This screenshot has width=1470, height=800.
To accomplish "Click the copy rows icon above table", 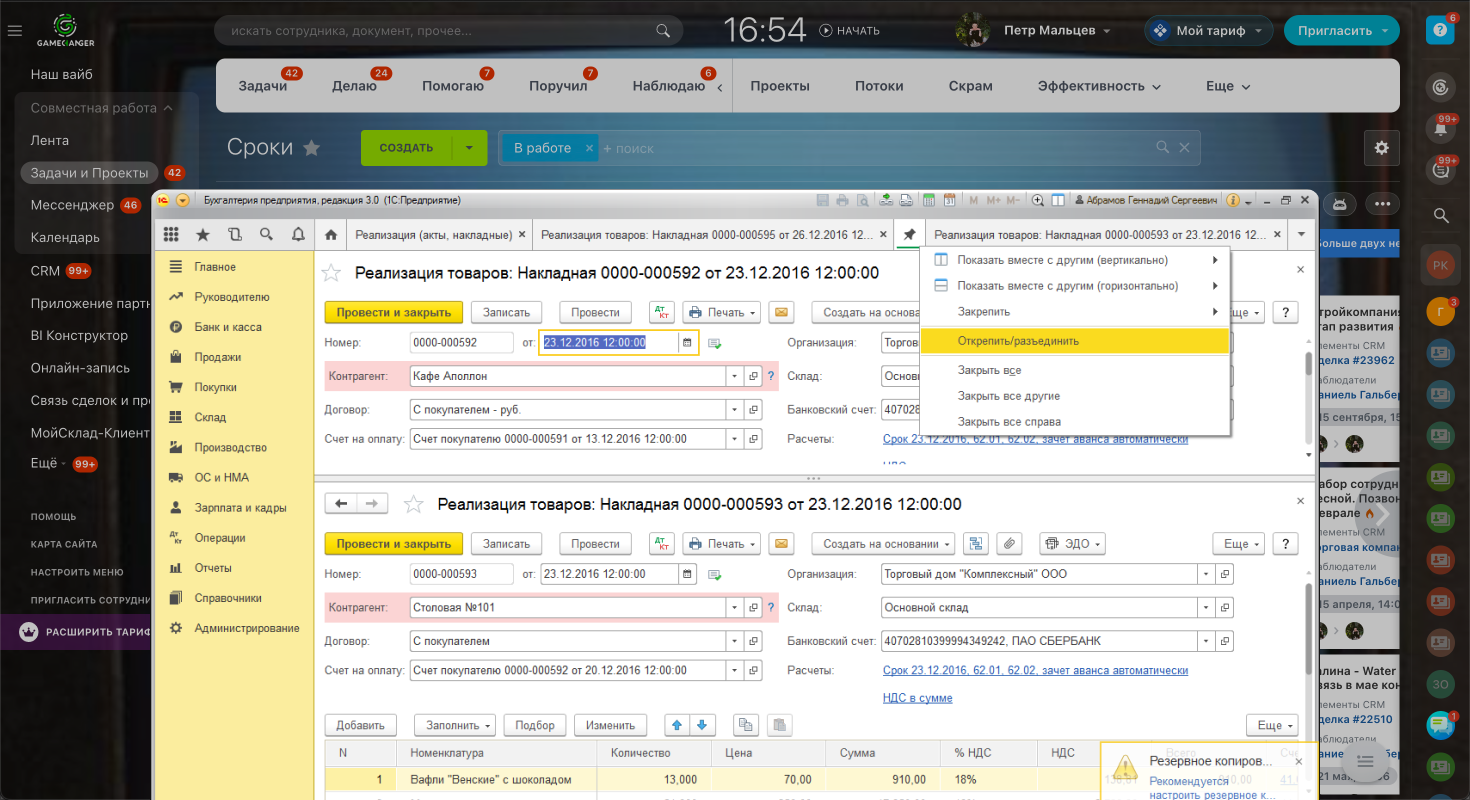I will tap(746, 725).
